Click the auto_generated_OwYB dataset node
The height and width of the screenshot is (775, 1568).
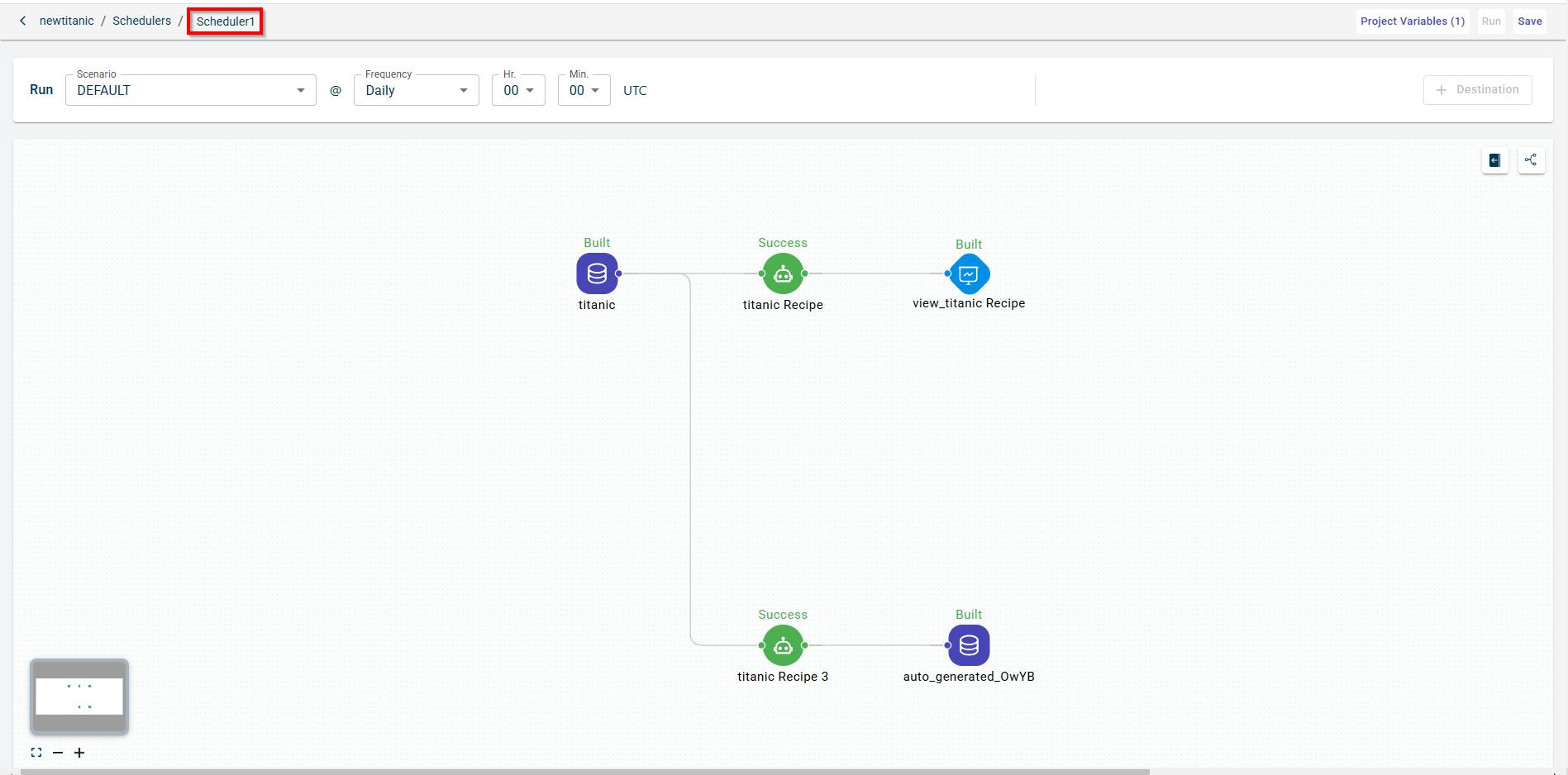click(x=969, y=645)
